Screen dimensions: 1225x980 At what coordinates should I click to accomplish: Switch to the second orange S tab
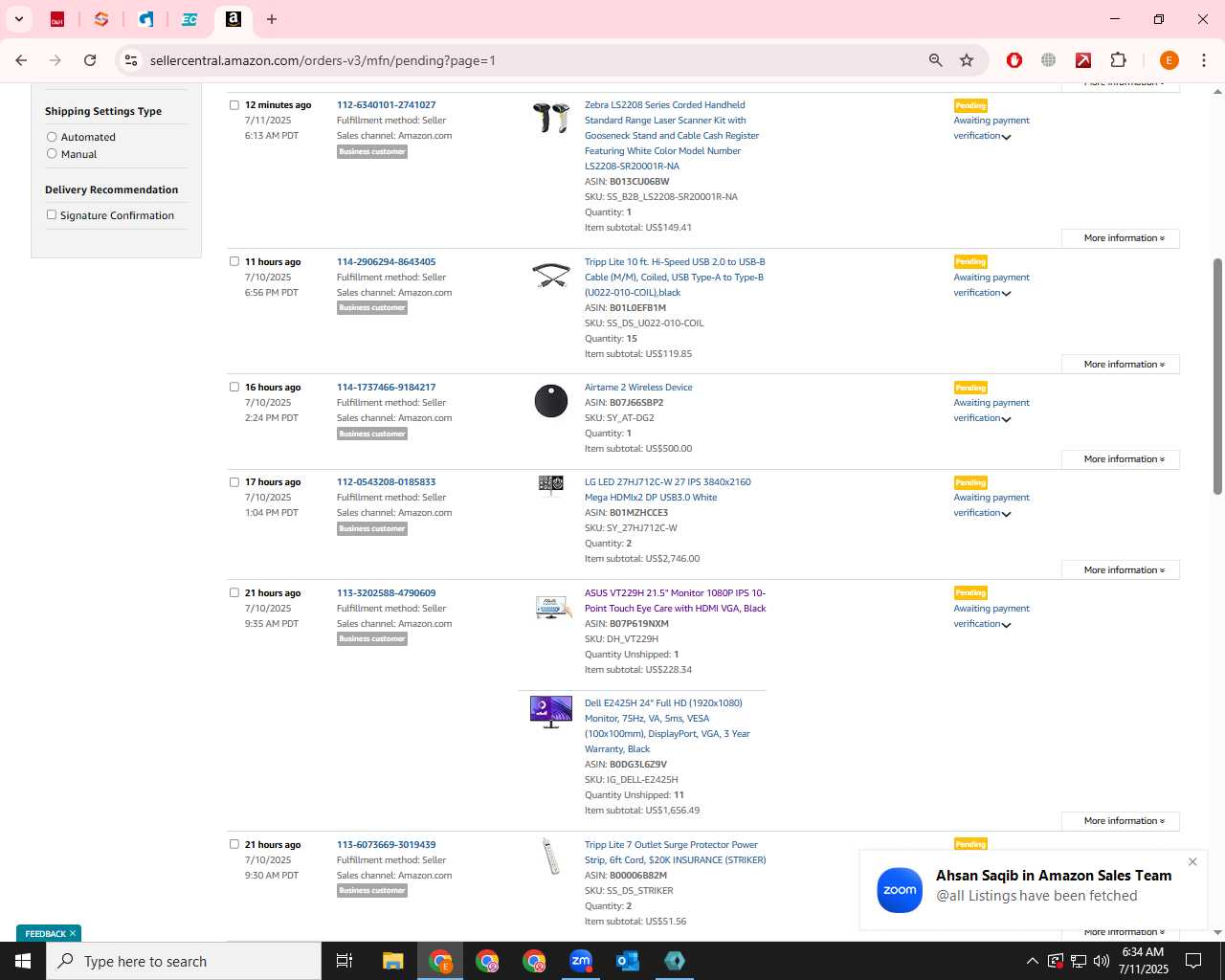(x=101, y=19)
